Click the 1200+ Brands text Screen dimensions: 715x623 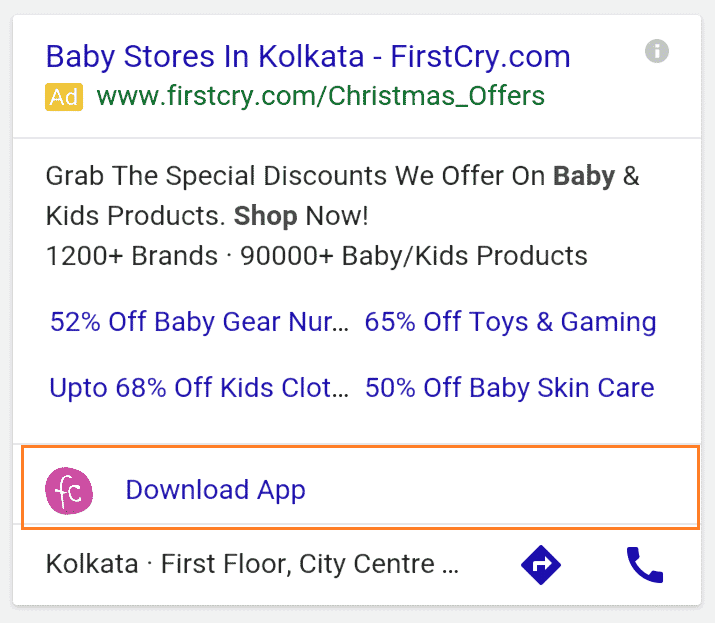(132, 255)
